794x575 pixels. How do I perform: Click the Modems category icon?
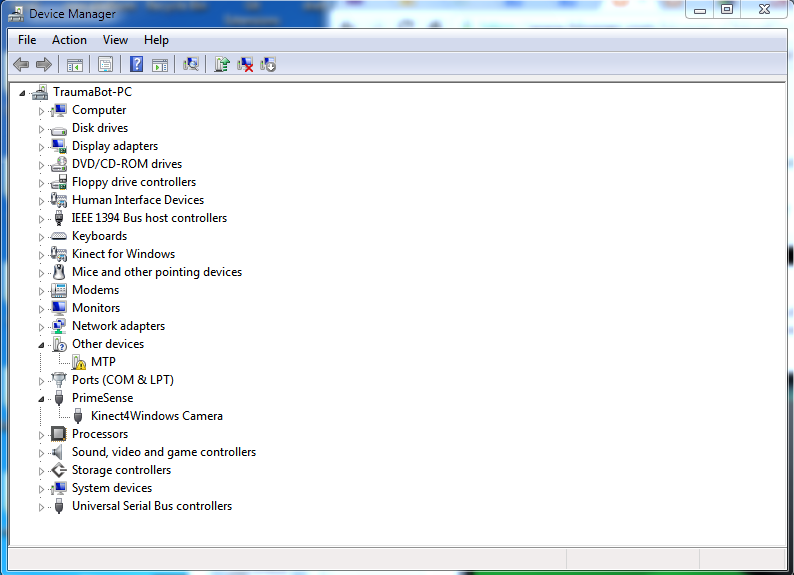59,290
